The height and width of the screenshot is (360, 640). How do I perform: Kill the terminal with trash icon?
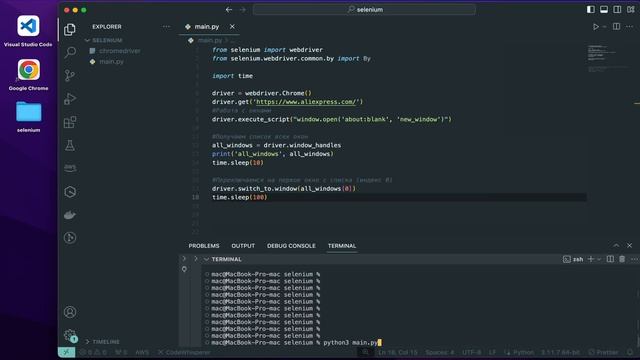click(x=622, y=259)
